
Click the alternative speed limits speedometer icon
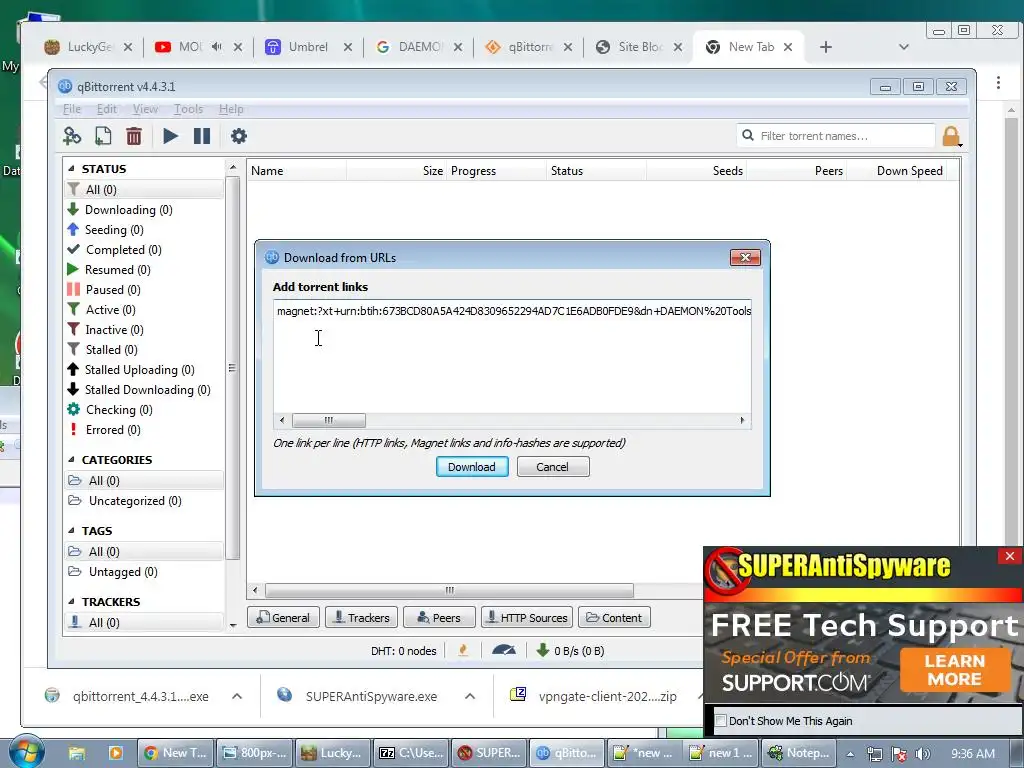(x=504, y=650)
